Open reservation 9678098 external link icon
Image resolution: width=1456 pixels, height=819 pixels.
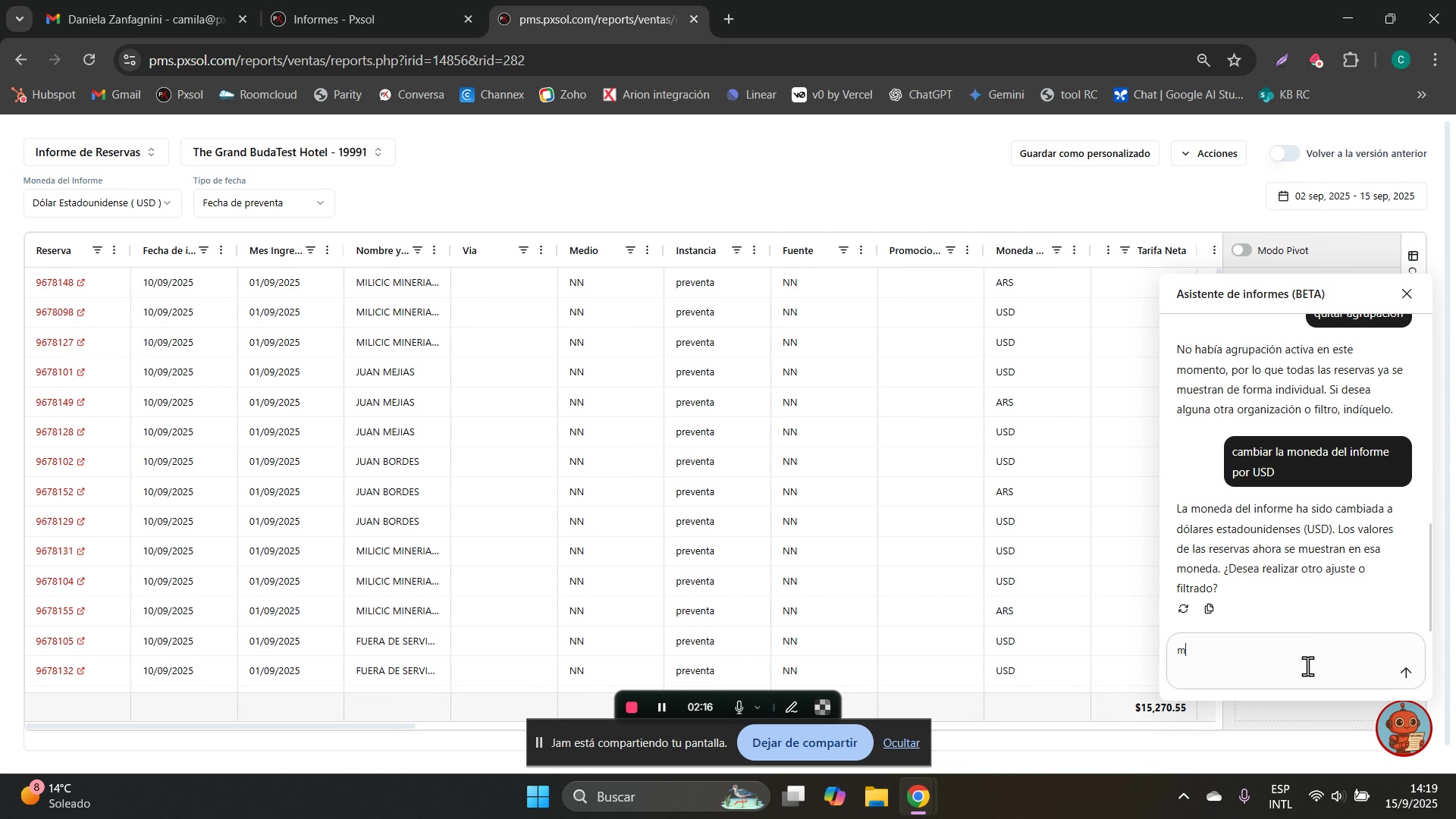tap(80, 312)
